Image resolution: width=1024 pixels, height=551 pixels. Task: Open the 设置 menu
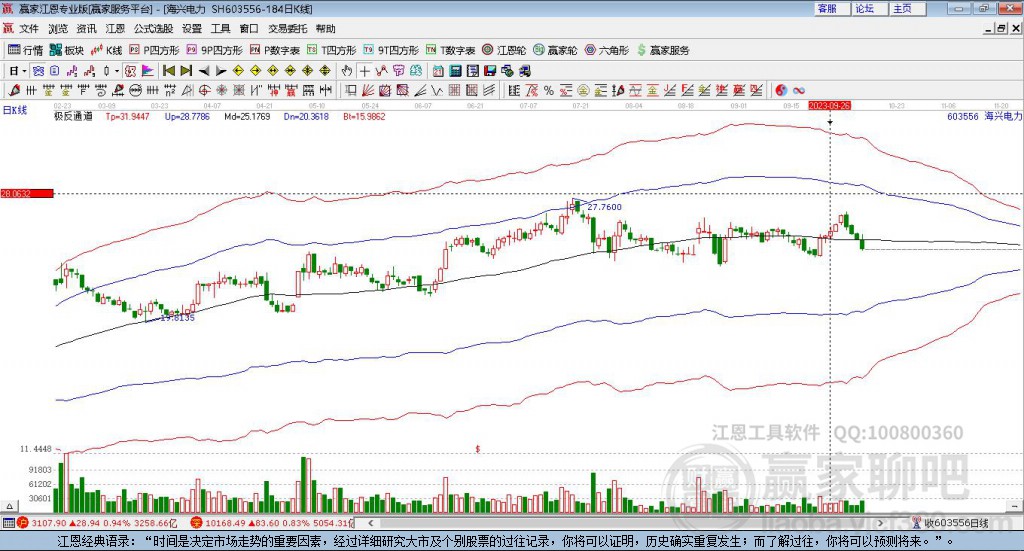click(192, 29)
